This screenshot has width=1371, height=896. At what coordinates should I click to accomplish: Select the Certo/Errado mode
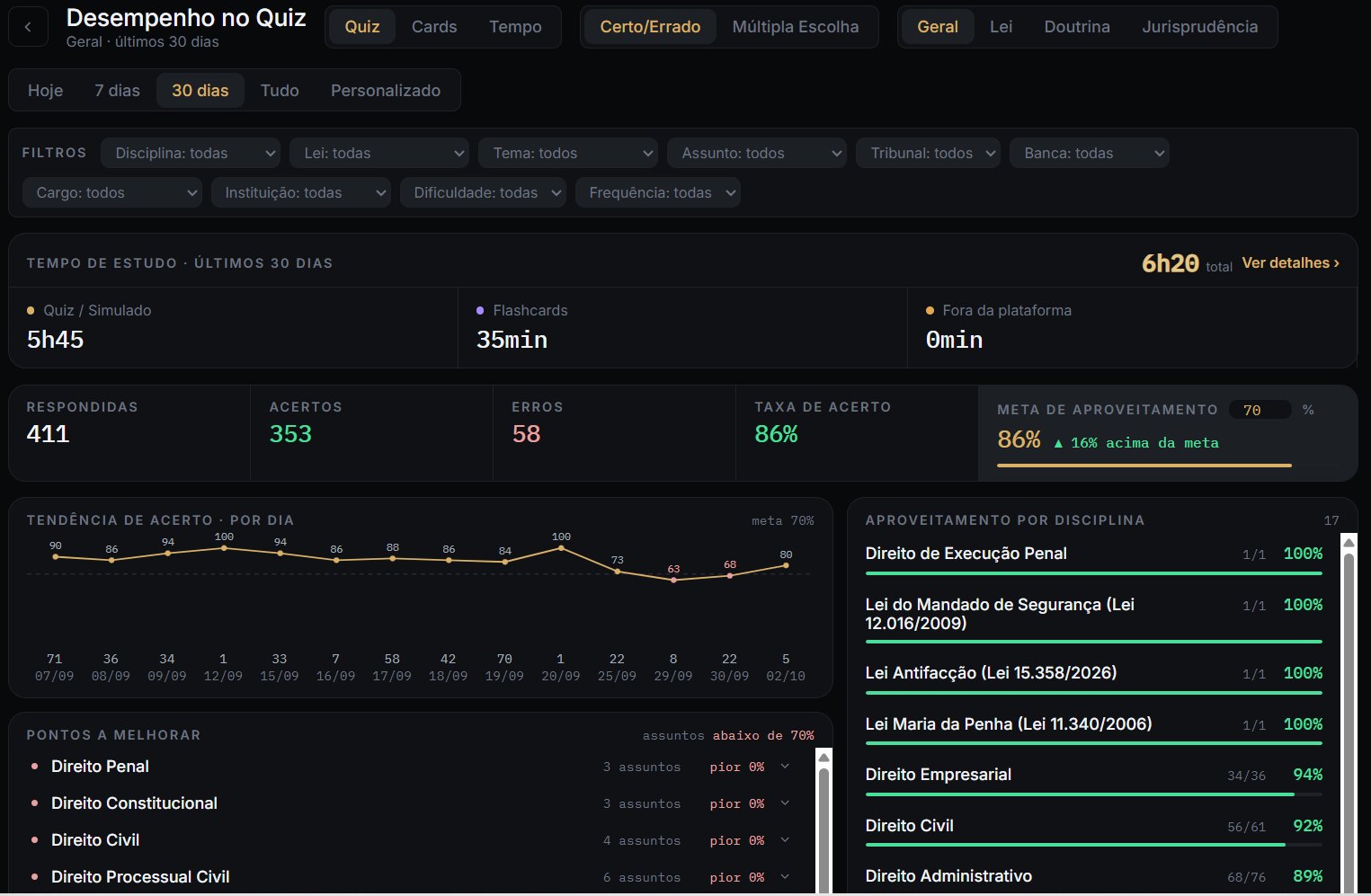(x=650, y=27)
